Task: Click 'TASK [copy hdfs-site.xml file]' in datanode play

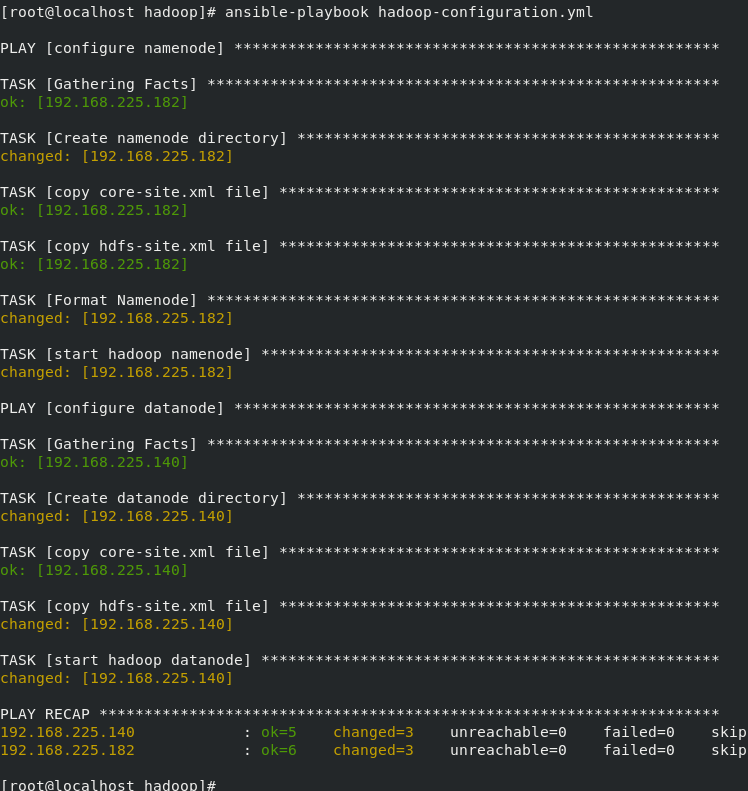Action: point(134,606)
